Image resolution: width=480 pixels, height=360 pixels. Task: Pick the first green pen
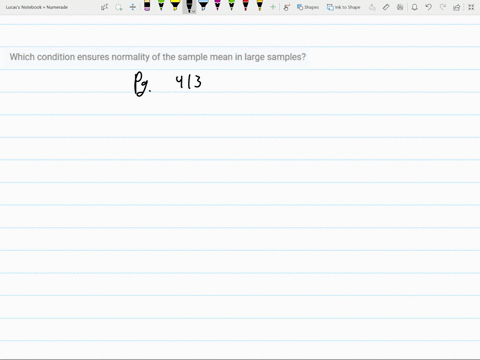coord(161,6)
